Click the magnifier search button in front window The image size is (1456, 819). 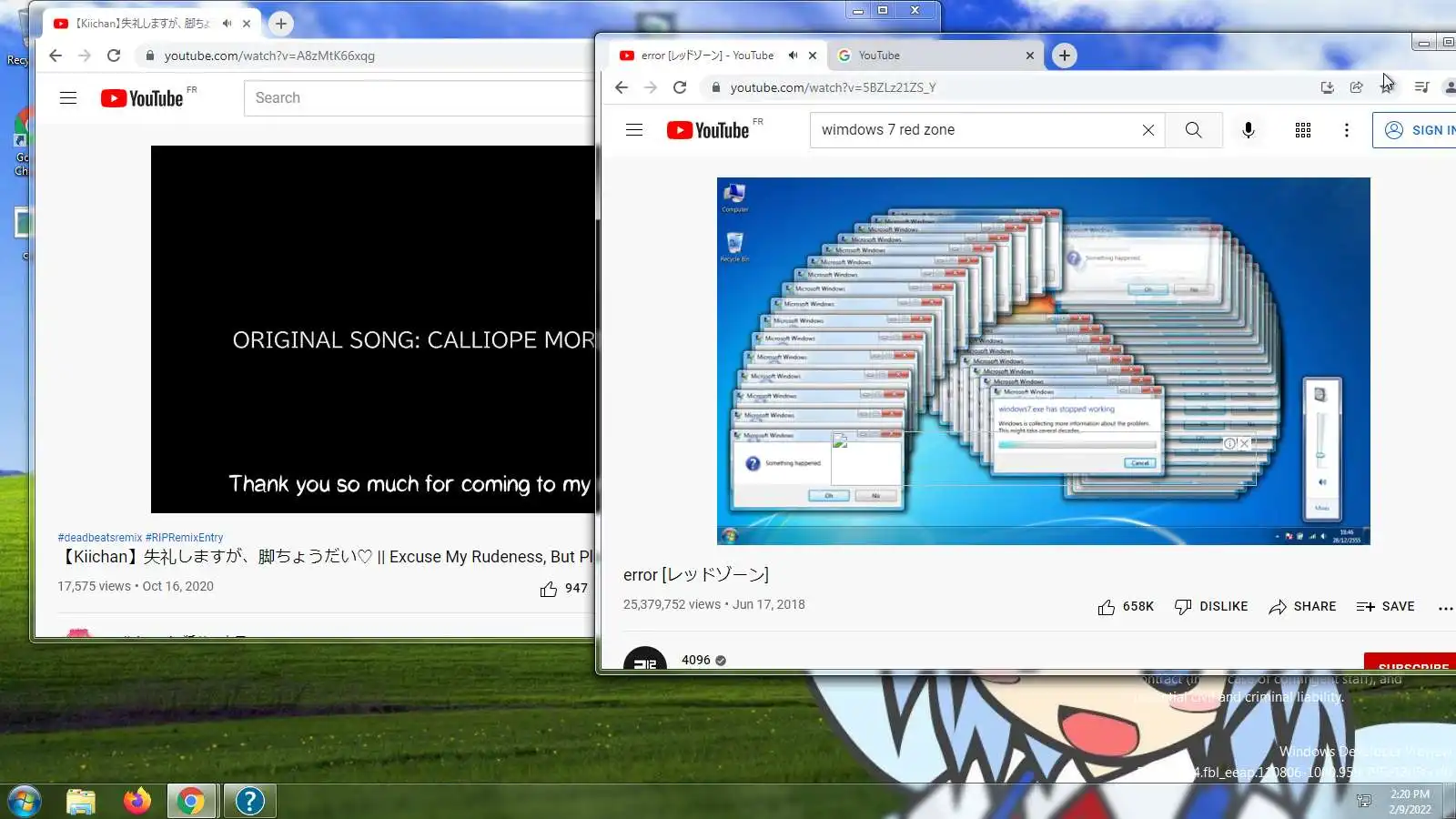coord(1193,130)
